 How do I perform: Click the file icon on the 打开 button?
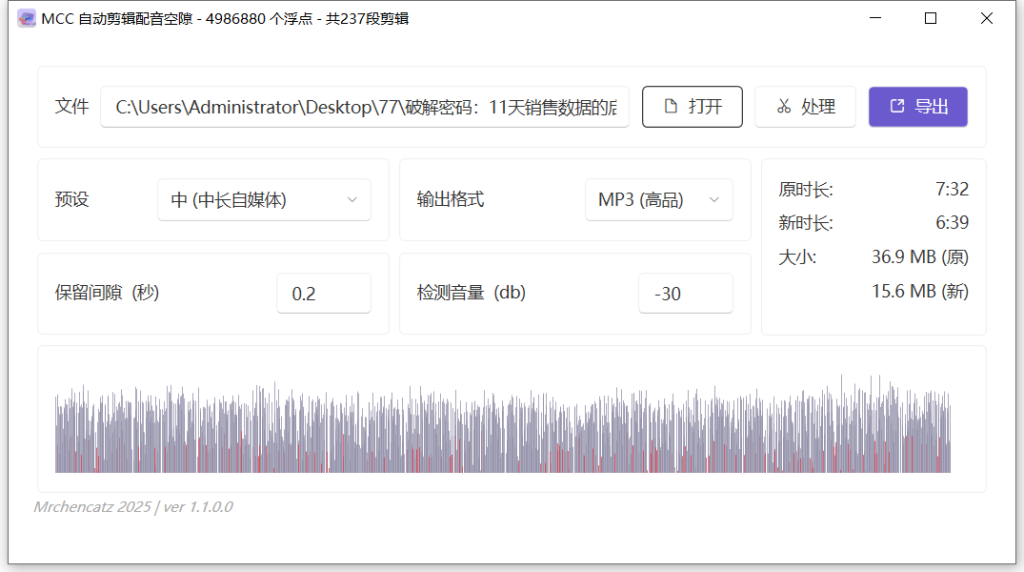(671, 107)
